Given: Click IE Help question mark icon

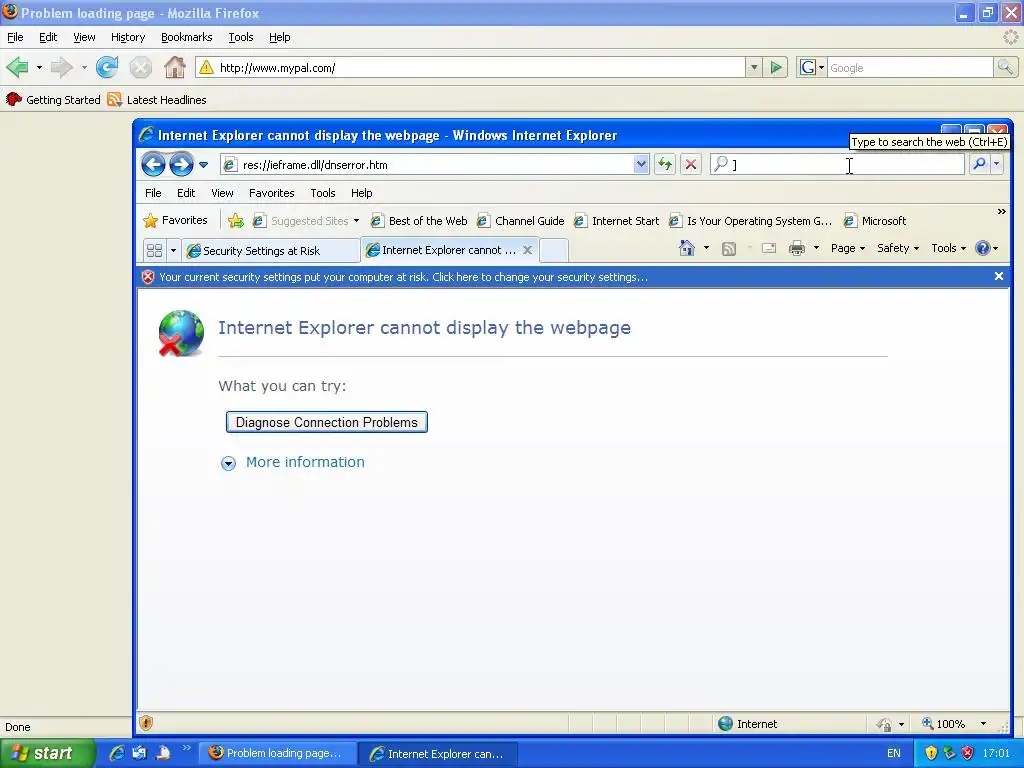Looking at the screenshot, I should click(x=982, y=248).
